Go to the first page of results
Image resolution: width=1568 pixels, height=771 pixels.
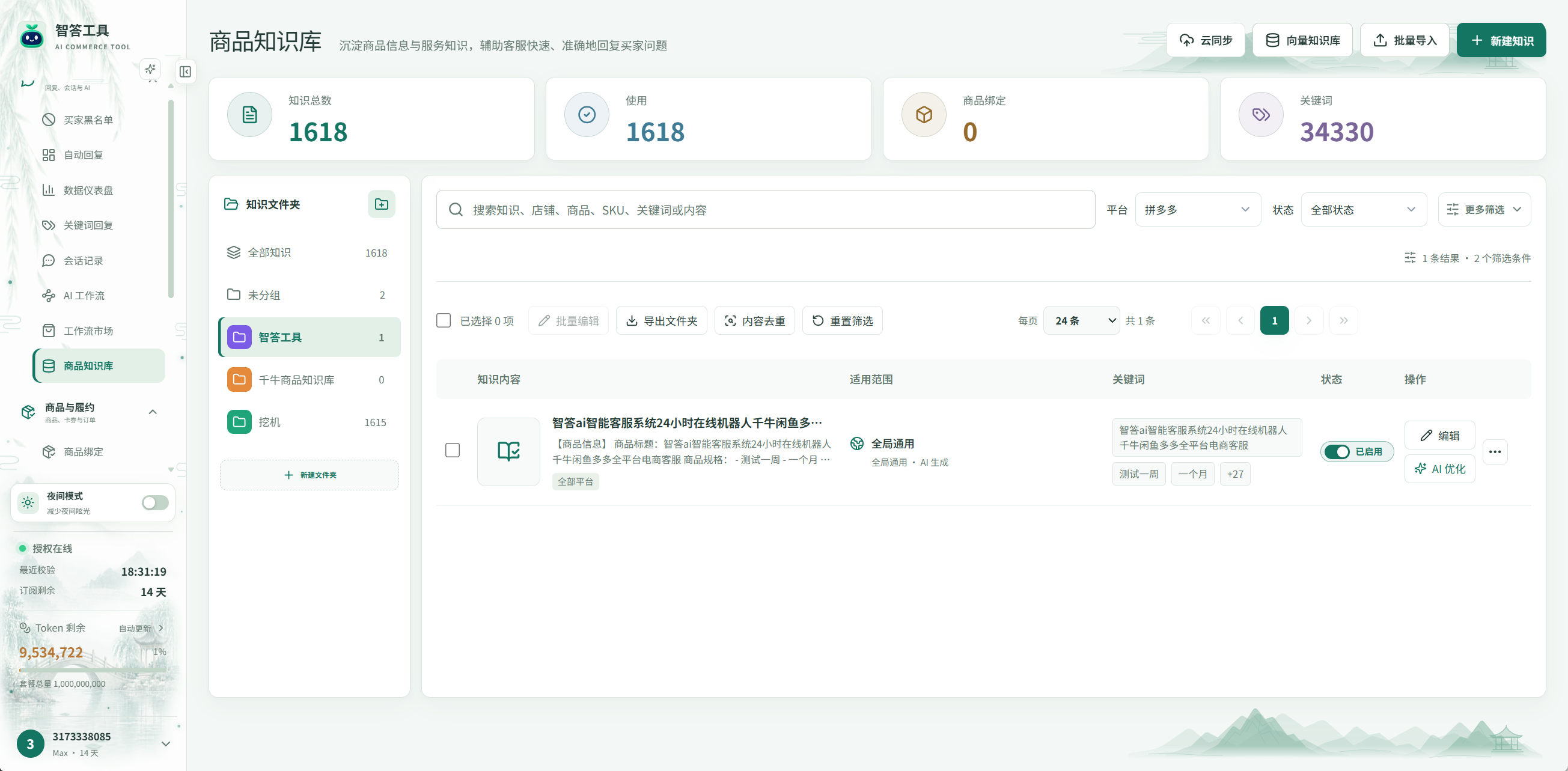click(x=1205, y=321)
